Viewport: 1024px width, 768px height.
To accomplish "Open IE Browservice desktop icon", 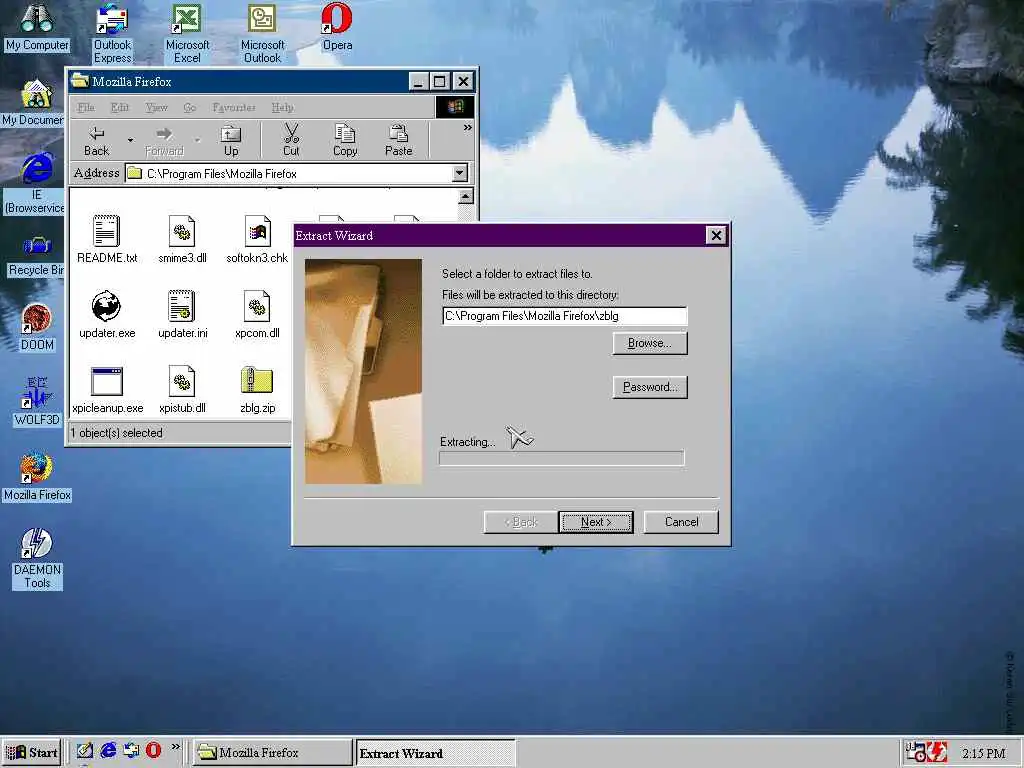I will 34,182.
